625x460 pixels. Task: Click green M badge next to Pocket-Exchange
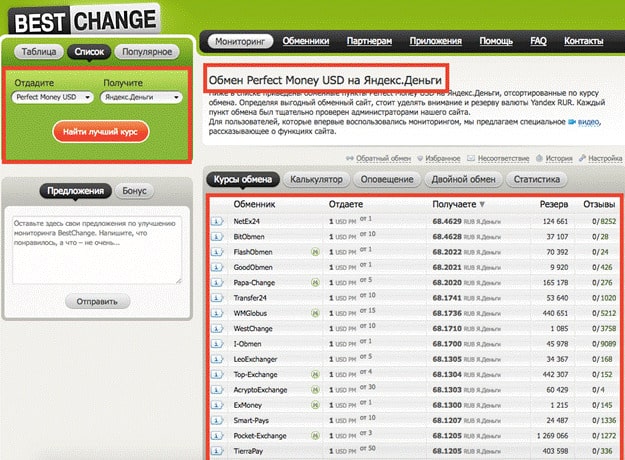[x=315, y=436]
